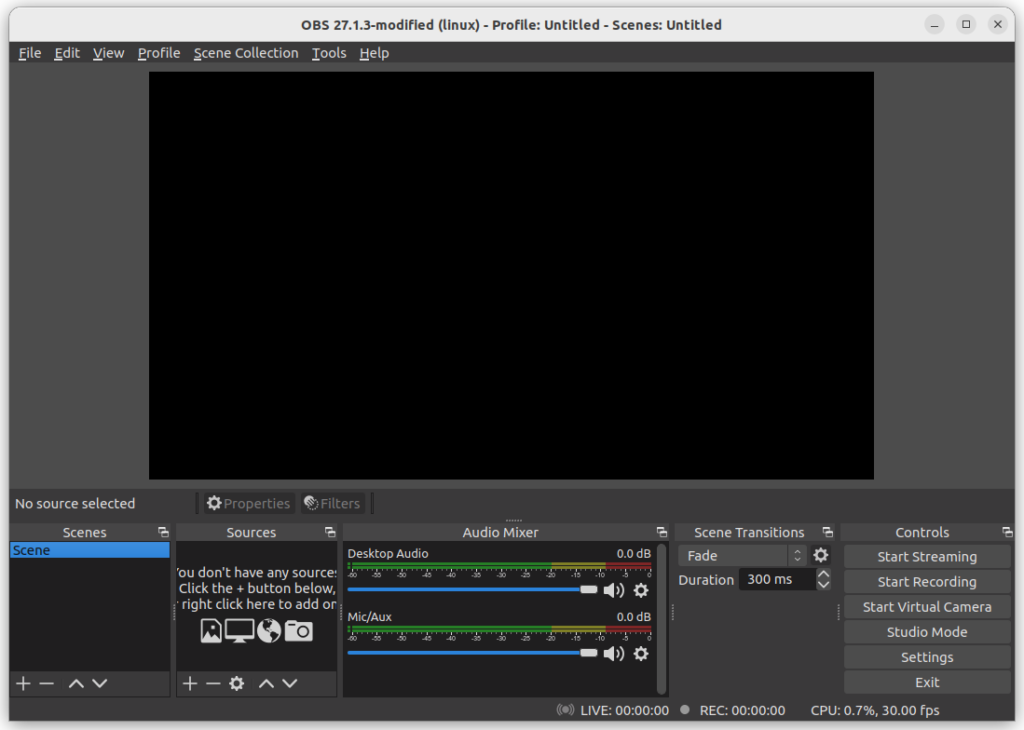Click the Scene Transitions panel detach icon
The width and height of the screenshot is (1024, 730).
827,532
